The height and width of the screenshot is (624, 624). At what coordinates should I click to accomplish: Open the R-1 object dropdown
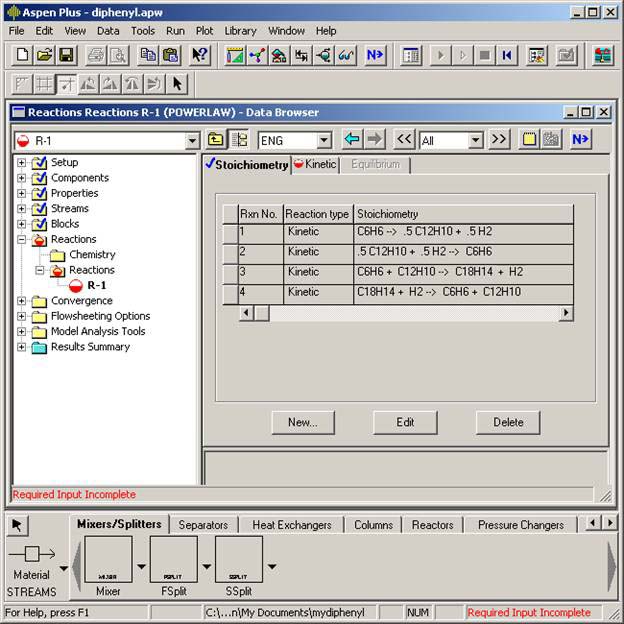[192, 141]
